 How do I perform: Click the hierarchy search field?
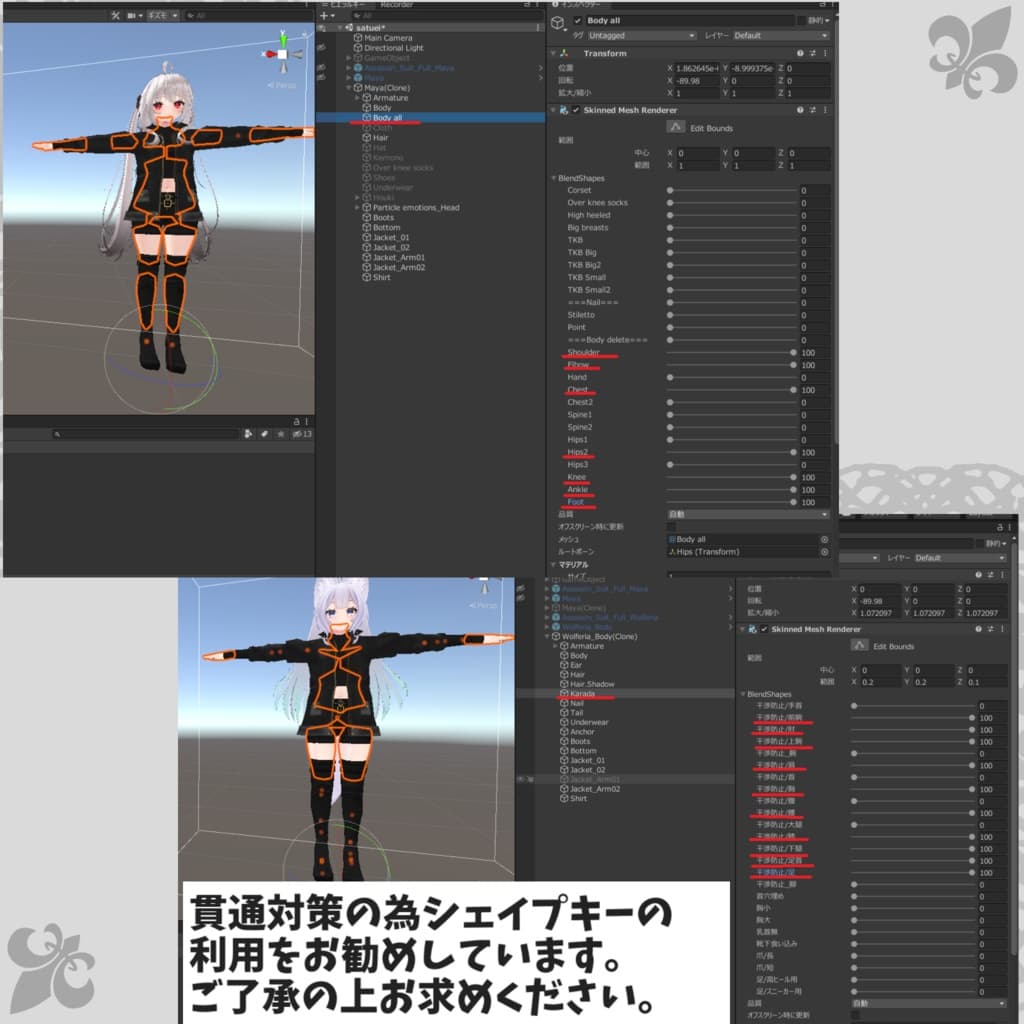(446, 15)
